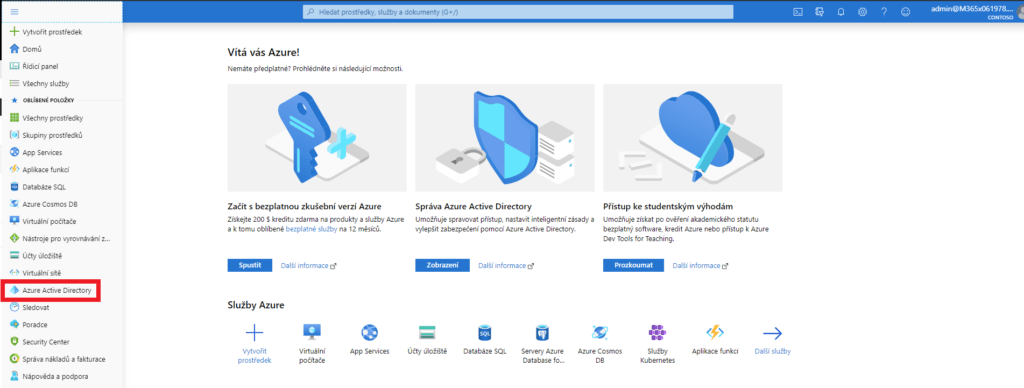Open Účty úložiště service icon
The height and width of the screenshot is (388, 1024).
click(x=427, y=332)
